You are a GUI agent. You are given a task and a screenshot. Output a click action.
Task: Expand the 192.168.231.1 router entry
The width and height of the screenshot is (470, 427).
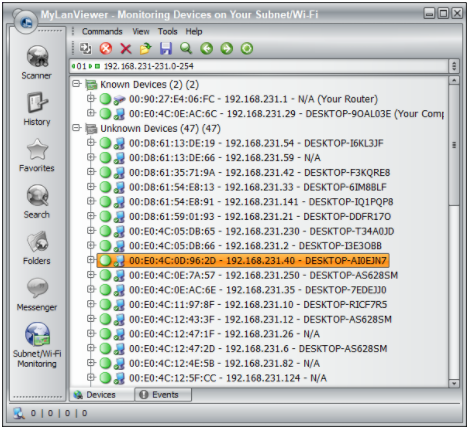(91, 98)
